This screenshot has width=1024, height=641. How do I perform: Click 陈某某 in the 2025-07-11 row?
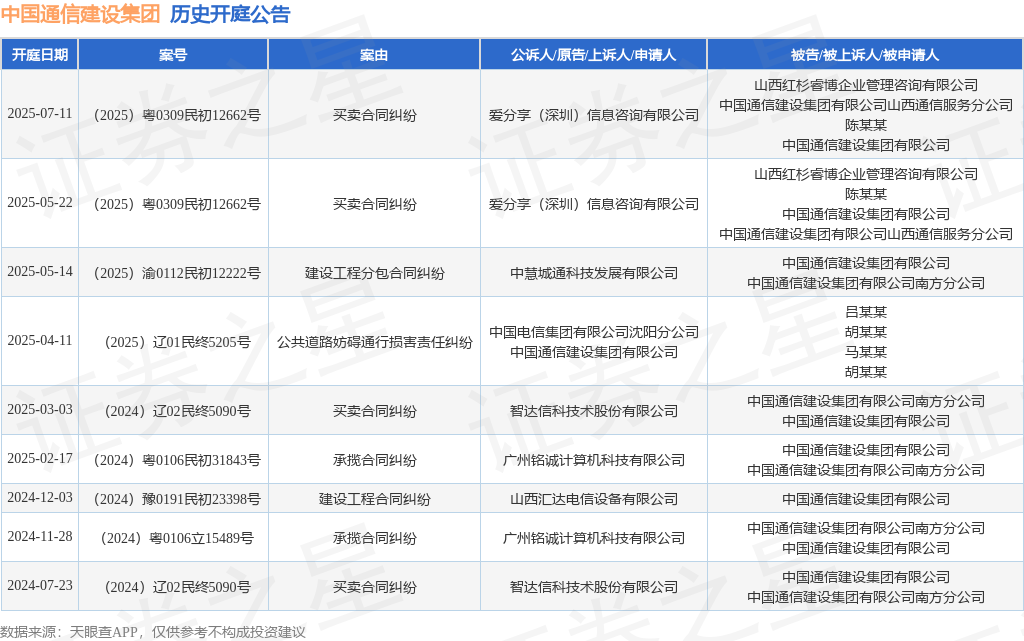[866, 125]
